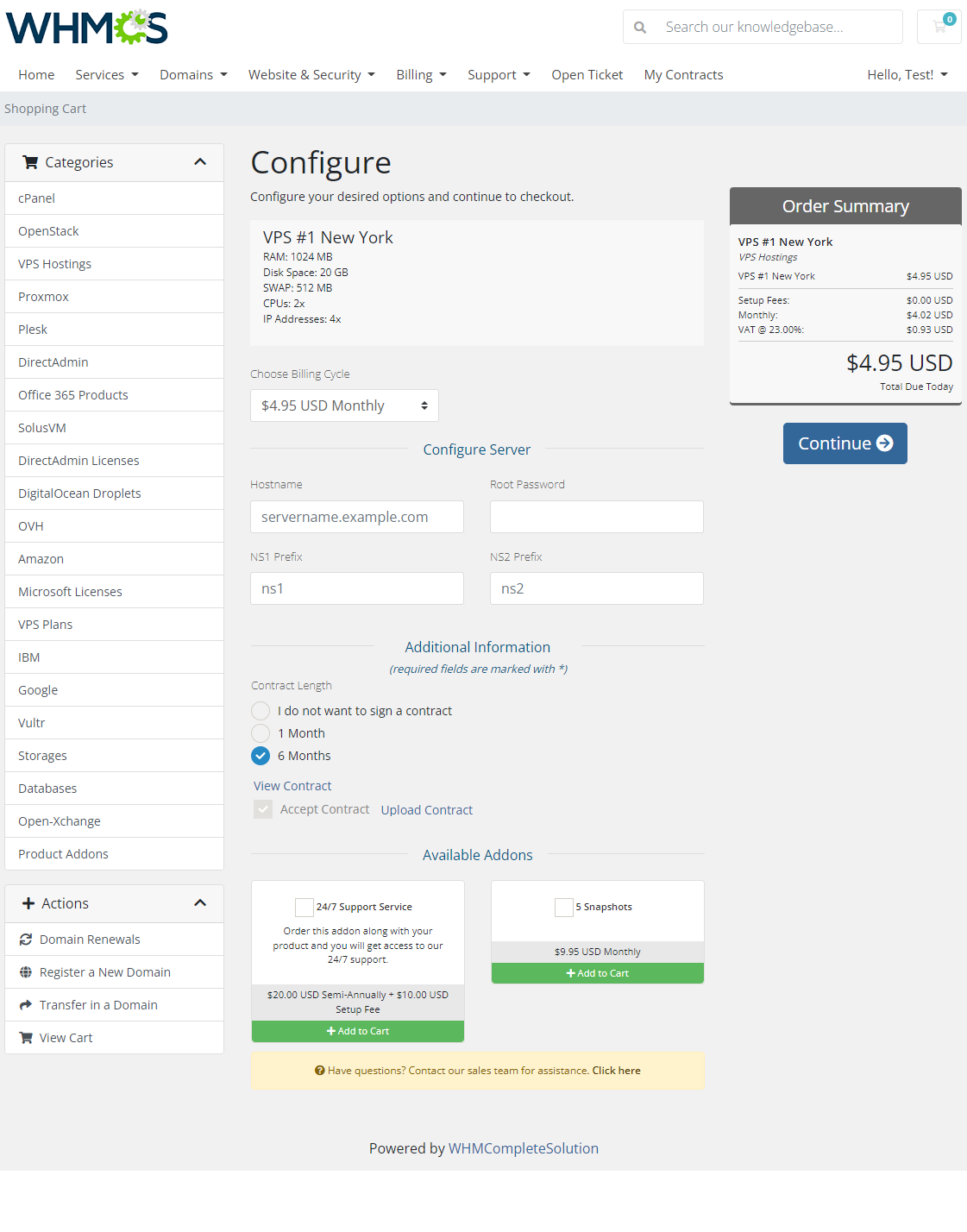
Task: Add 24/7 Support Service to cart
Action: pos(358,1031)
